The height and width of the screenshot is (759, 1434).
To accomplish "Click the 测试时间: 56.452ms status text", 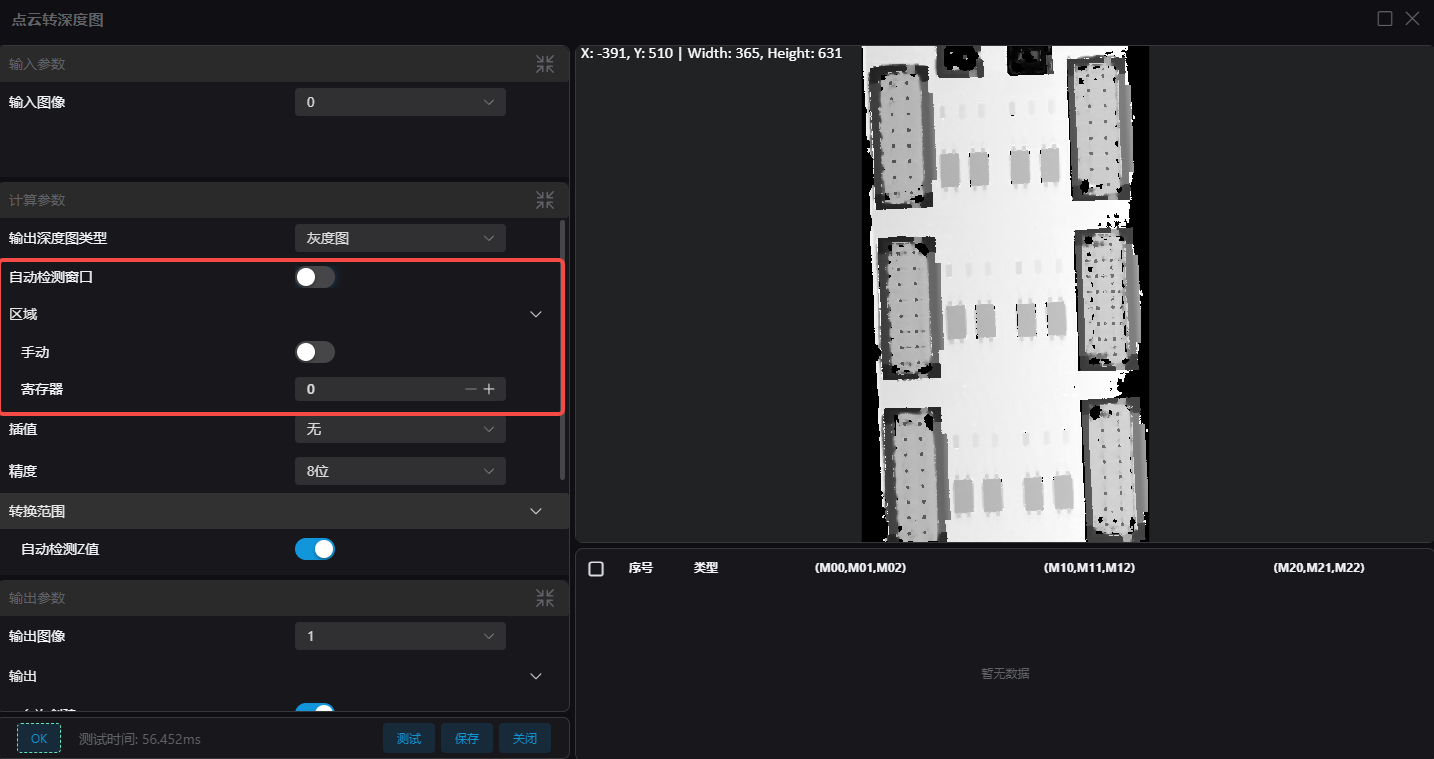I will click(x=140, y=739).
